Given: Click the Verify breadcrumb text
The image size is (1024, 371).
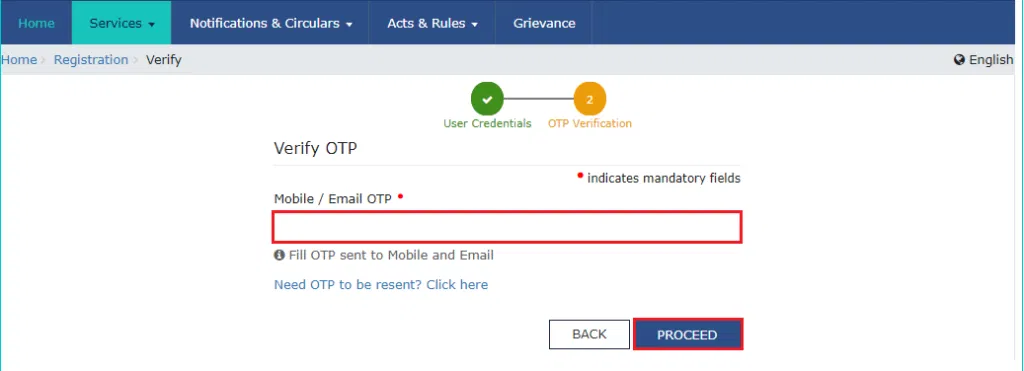Looking at the screenshot, I should 164,59.
